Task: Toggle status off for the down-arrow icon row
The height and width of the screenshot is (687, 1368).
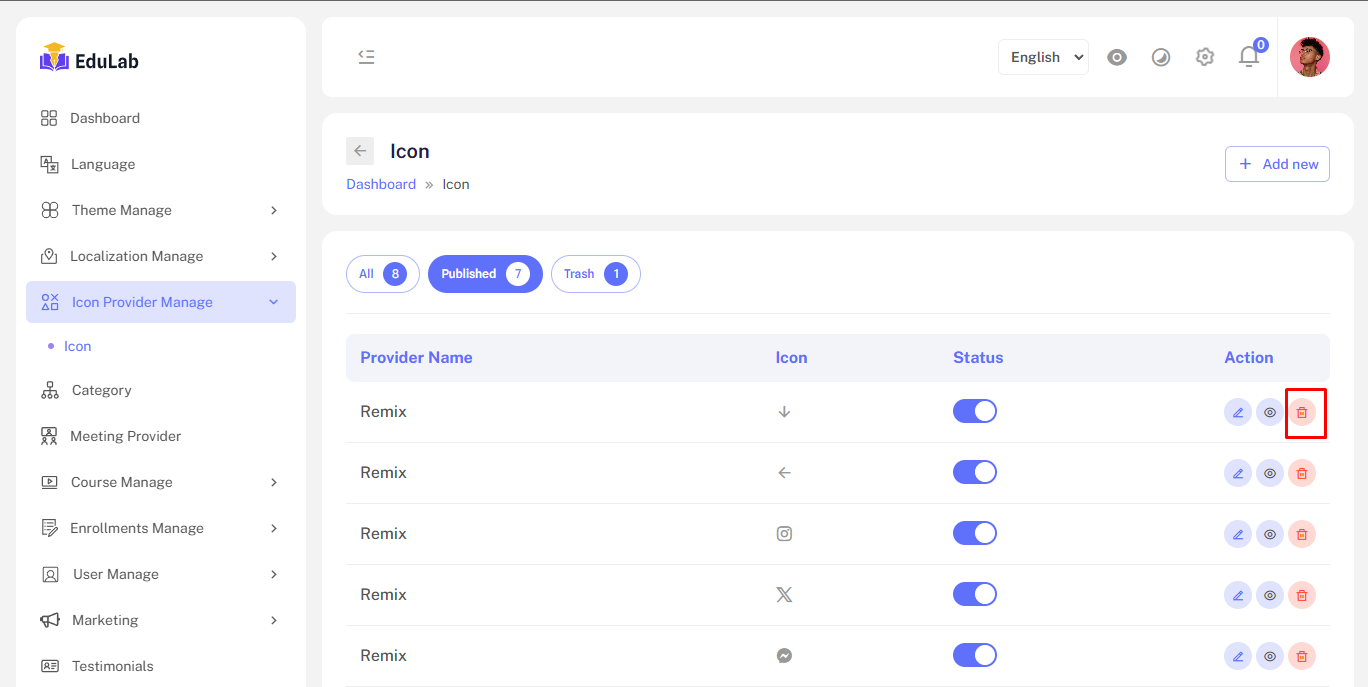Action: pos(974,412)
